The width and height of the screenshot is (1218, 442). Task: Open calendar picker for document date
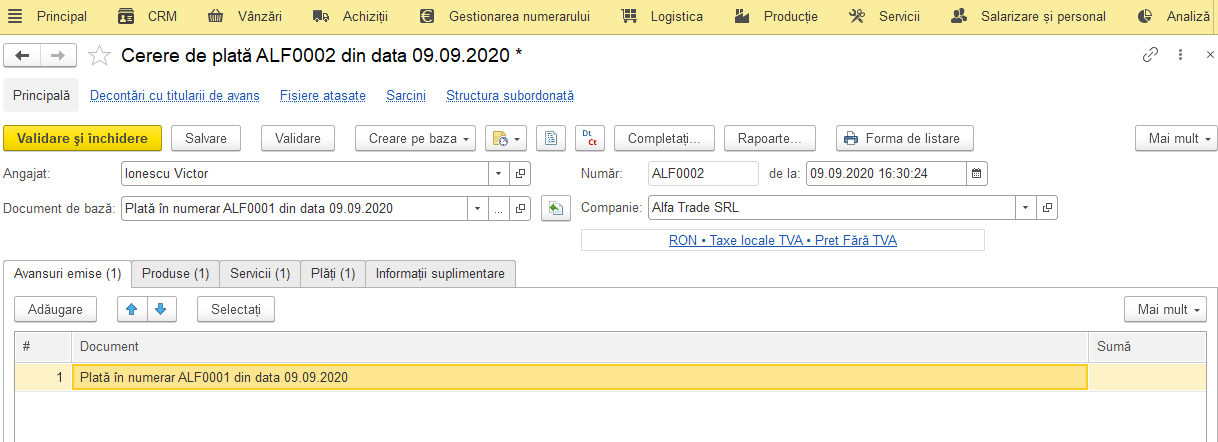(977, 173)
